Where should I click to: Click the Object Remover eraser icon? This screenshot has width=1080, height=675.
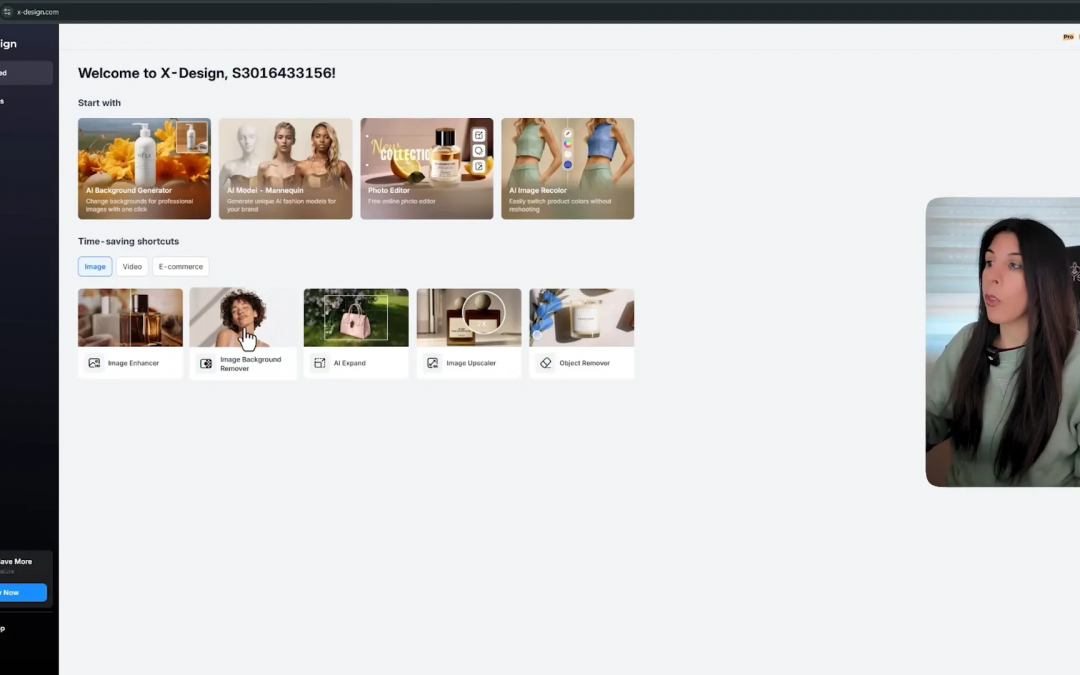[x=546, y=363]
